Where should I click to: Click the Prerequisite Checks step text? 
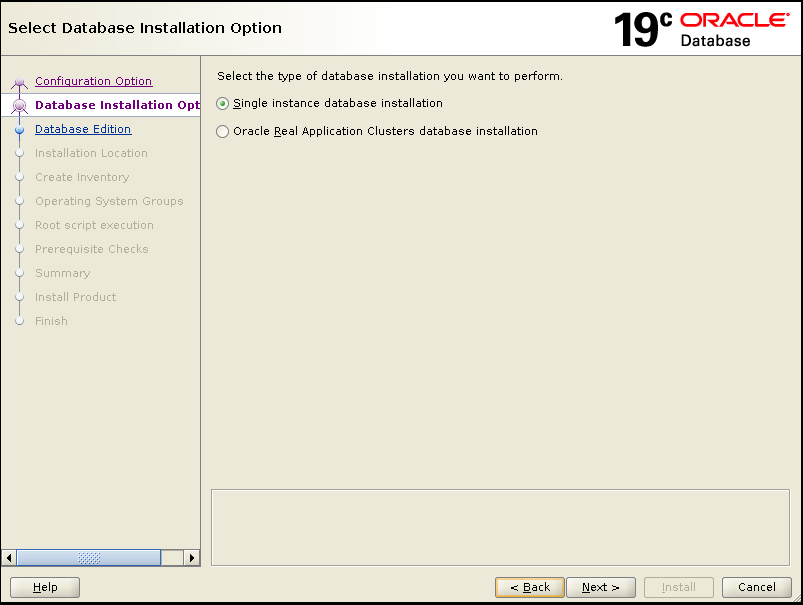coord(92,249)
